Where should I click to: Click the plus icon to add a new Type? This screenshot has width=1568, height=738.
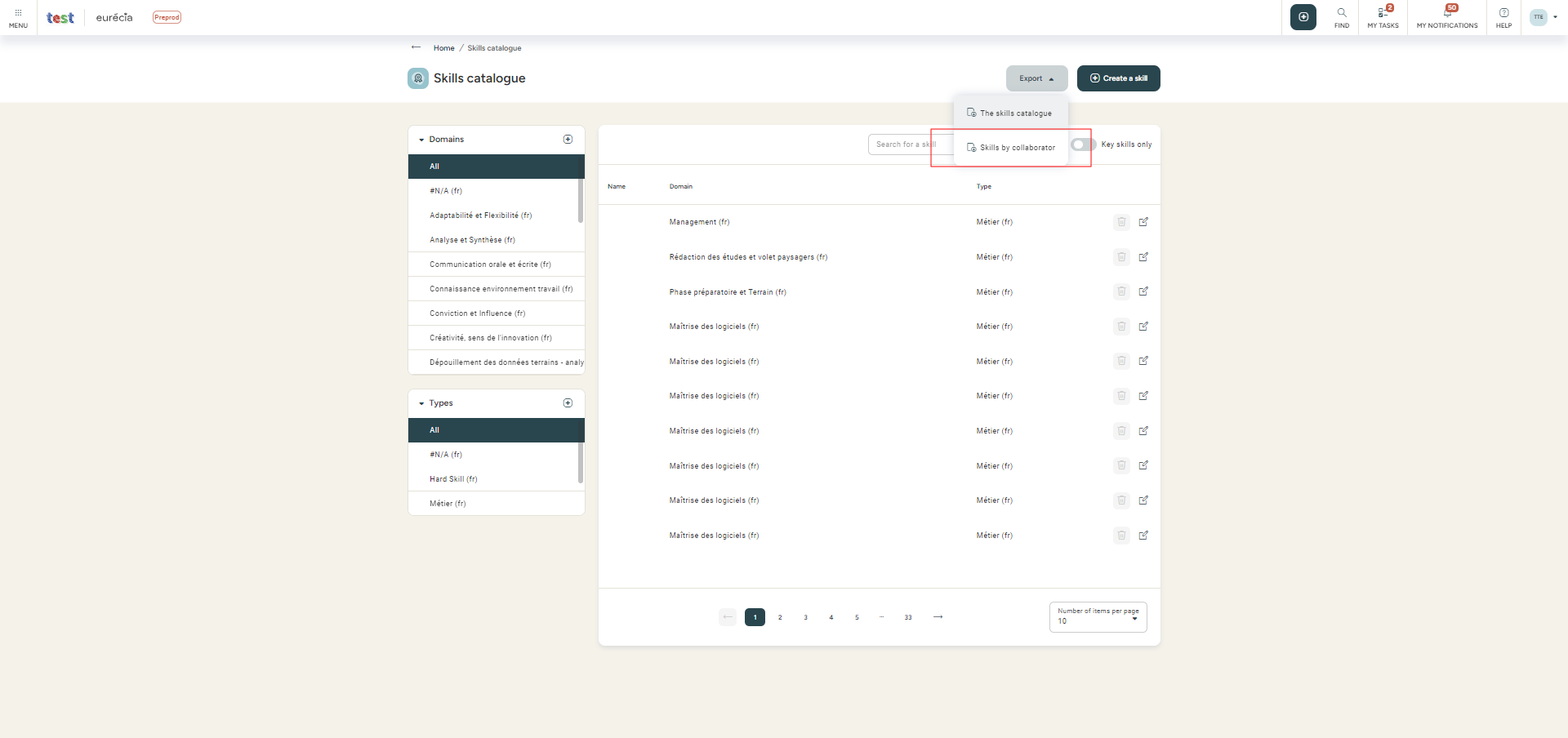(568, 402)
